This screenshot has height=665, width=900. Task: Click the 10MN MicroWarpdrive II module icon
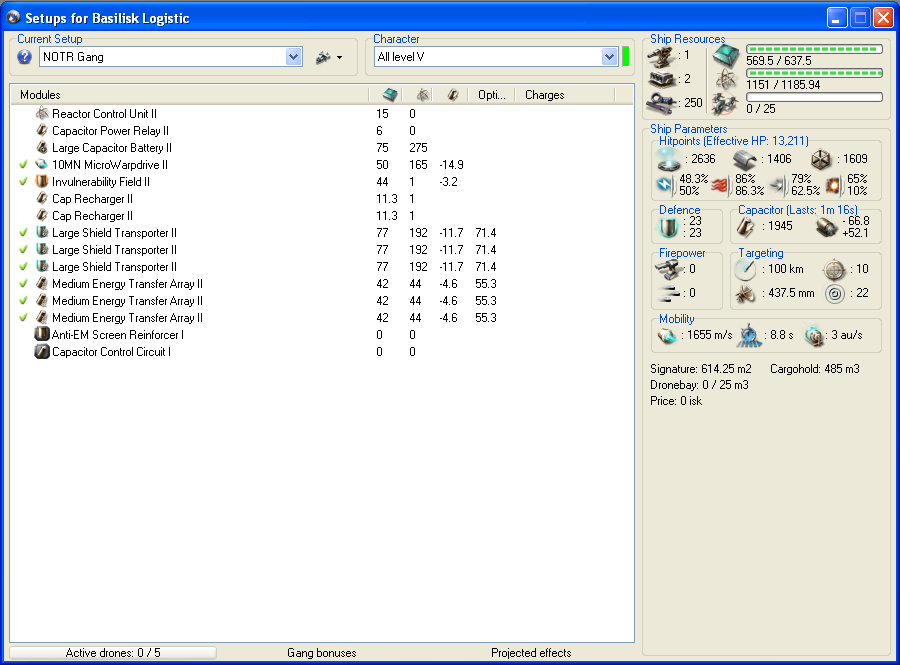click(x=42, y=165)
